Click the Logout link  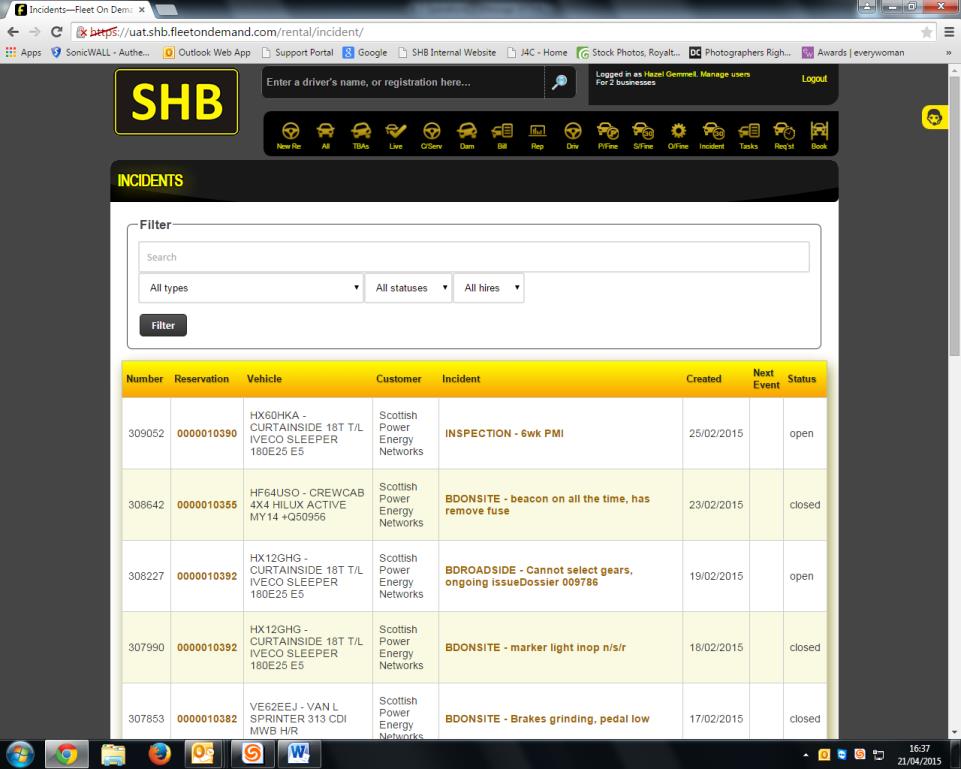click(814, 79)
